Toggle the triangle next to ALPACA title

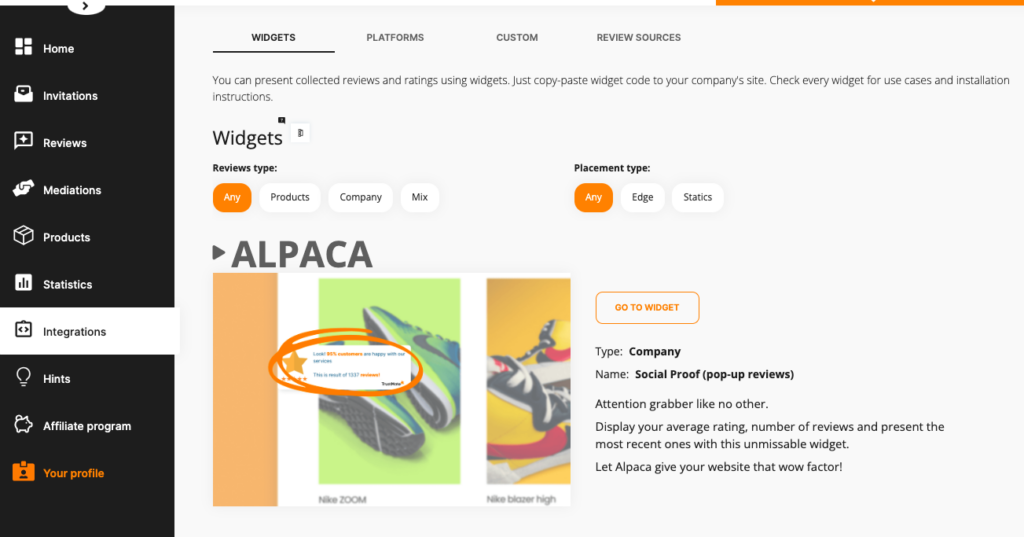(219, 253)
